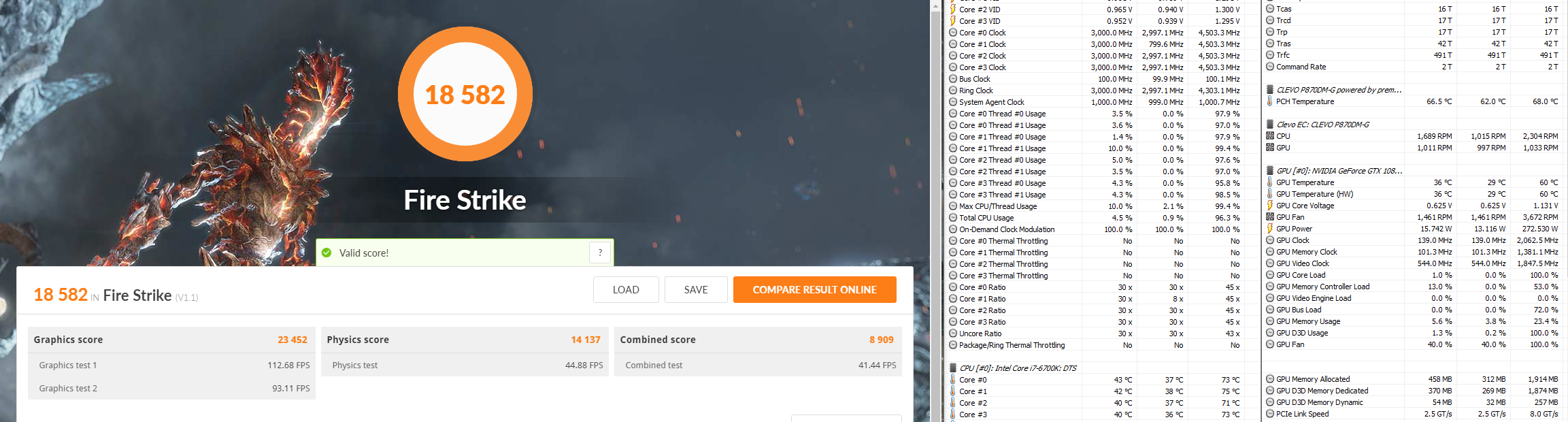Click the chip icon beside NVIDIA GeForce GTX header
Image resolution: width=1568 pixels, height=422 pixels.
click(1270, 171)
